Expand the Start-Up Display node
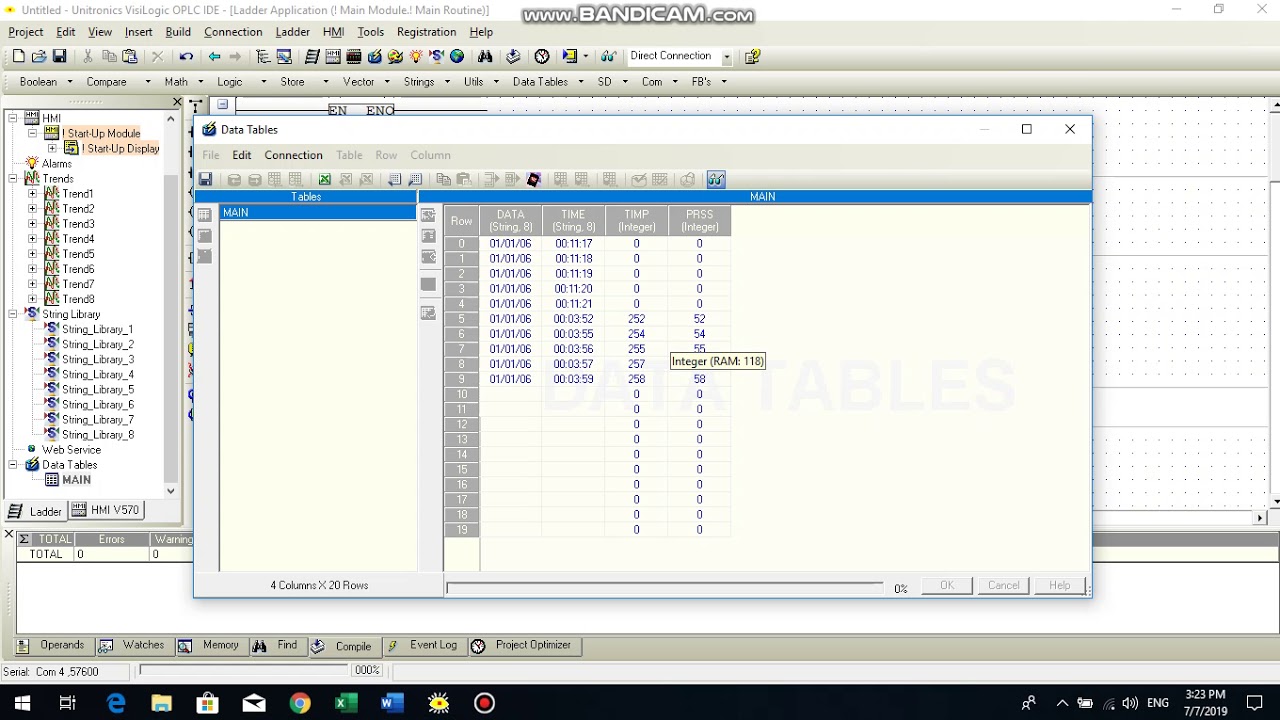The height and width of the screenshot is (720, 1280). pos(52,149)
